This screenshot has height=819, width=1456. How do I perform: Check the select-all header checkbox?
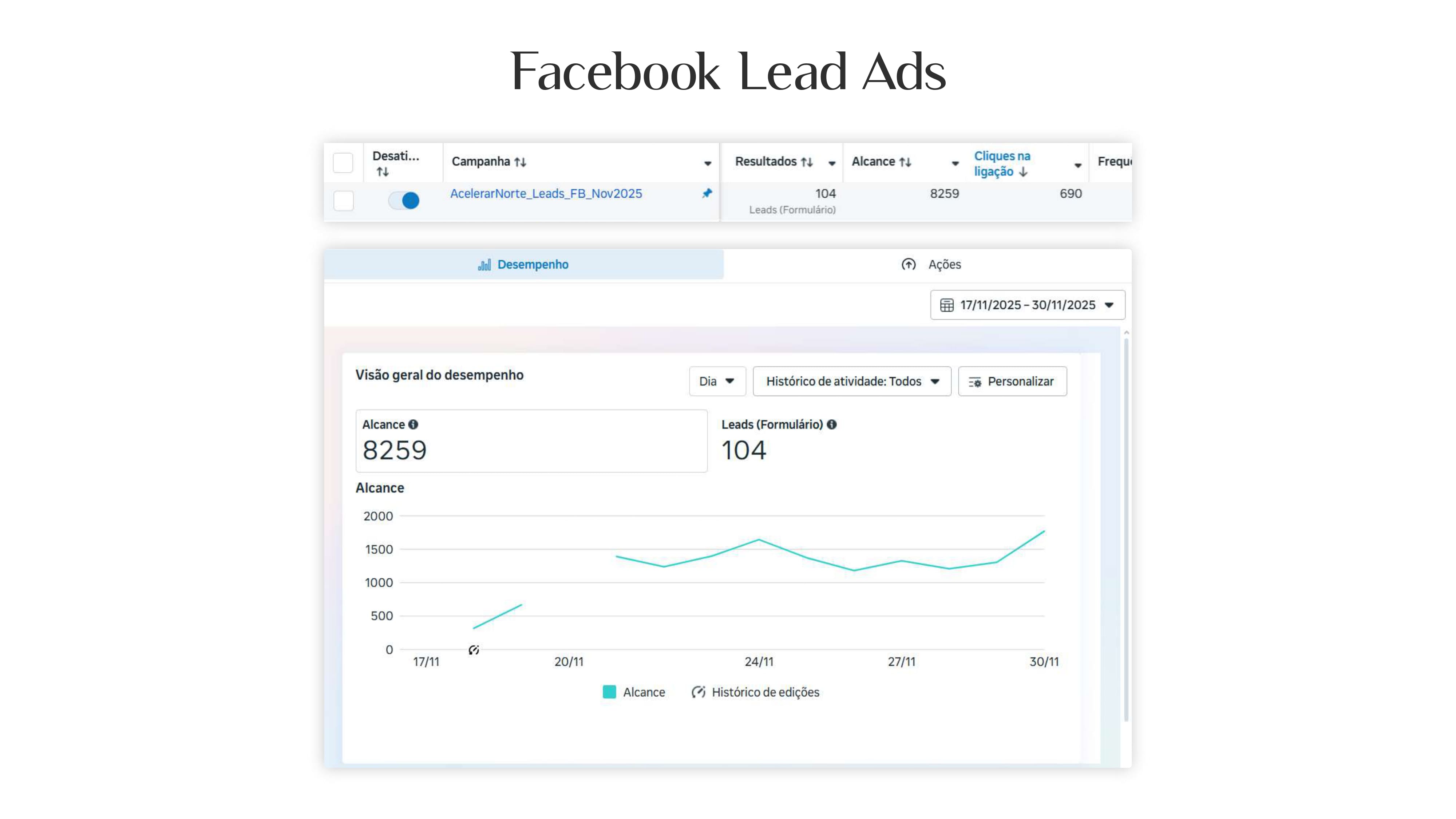pyautogui.click(x=343, y=163)
